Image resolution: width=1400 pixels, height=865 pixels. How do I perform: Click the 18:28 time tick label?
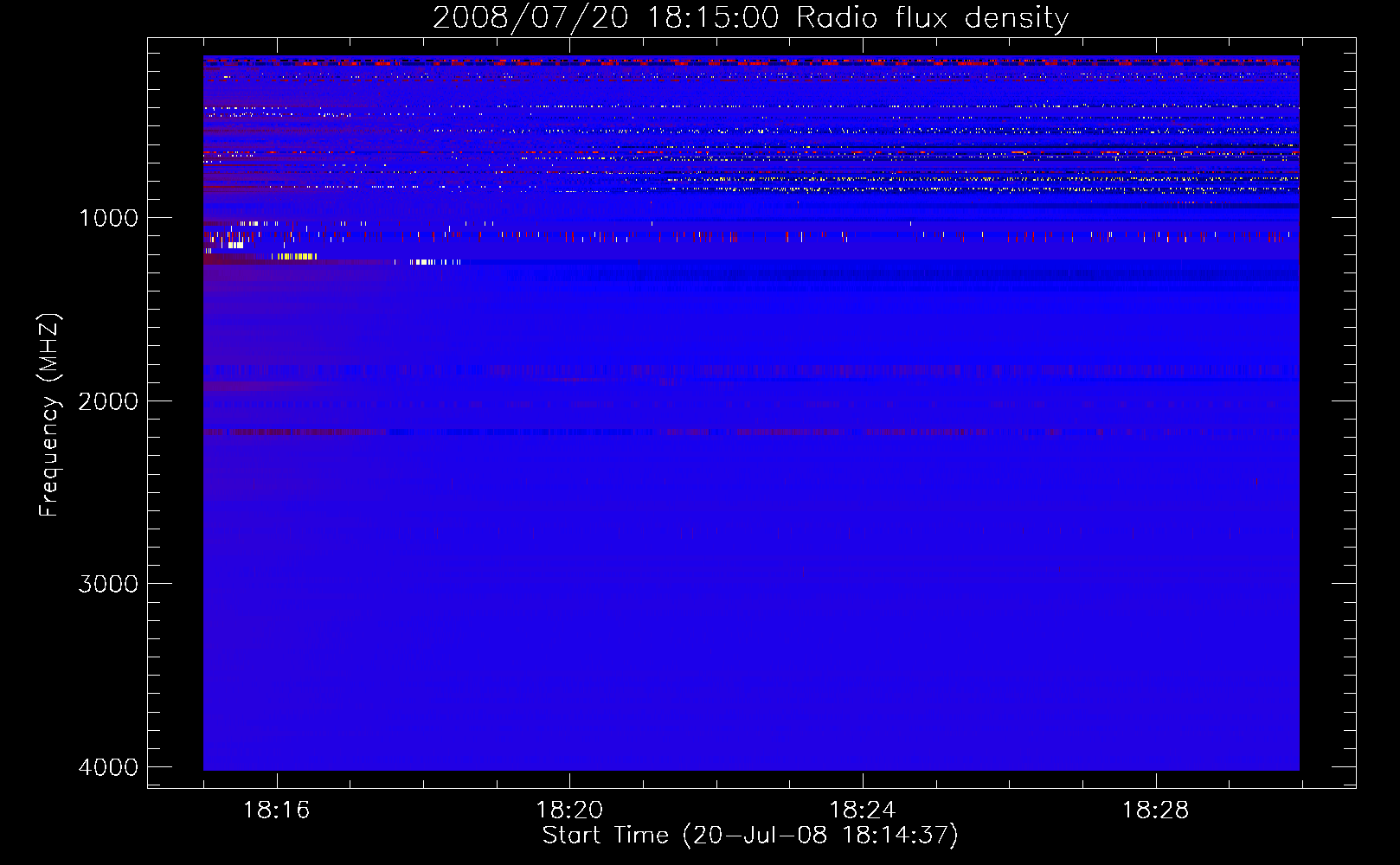(1156, 811)
